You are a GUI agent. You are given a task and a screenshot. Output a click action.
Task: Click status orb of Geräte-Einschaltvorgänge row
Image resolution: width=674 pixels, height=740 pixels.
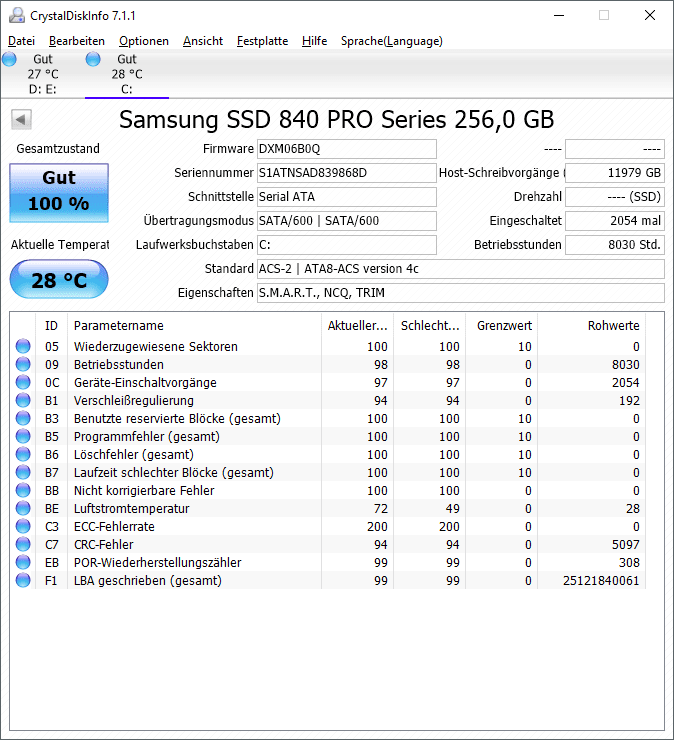click(x=23, y=382)
